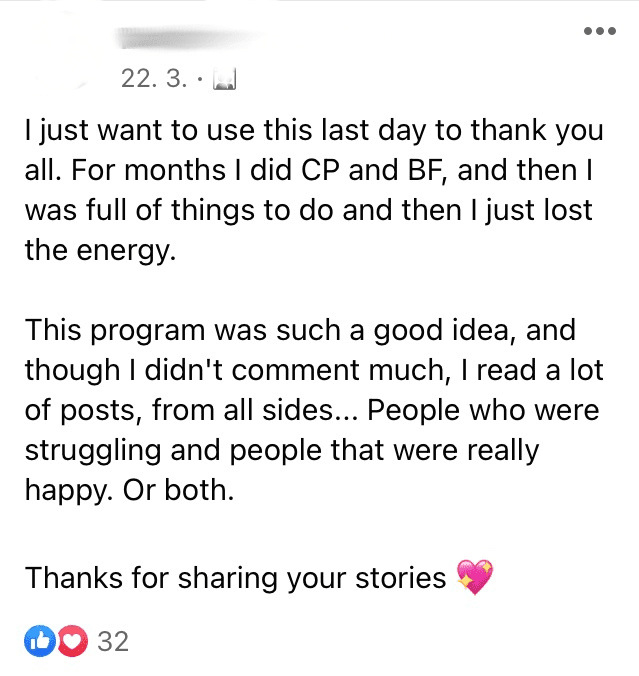Screen dimensions: 639x676
Task: Click the blue thumbs-up Like reaction icon
Action: point(41,641)
